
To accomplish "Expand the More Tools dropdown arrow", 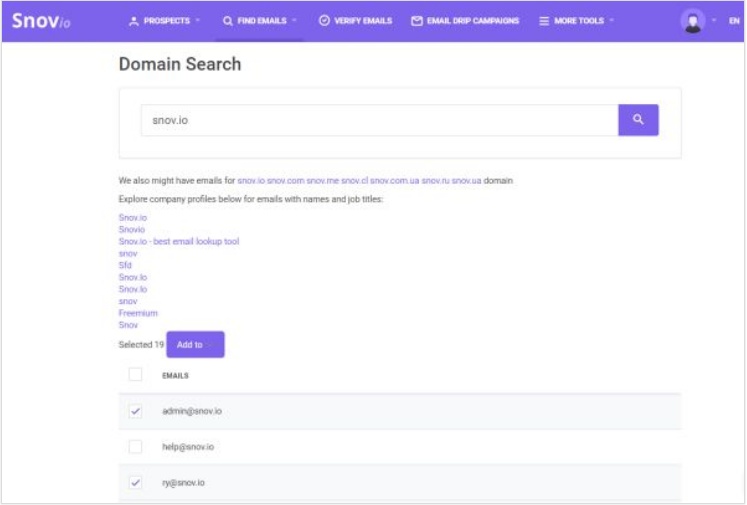I will coord(611,20).
